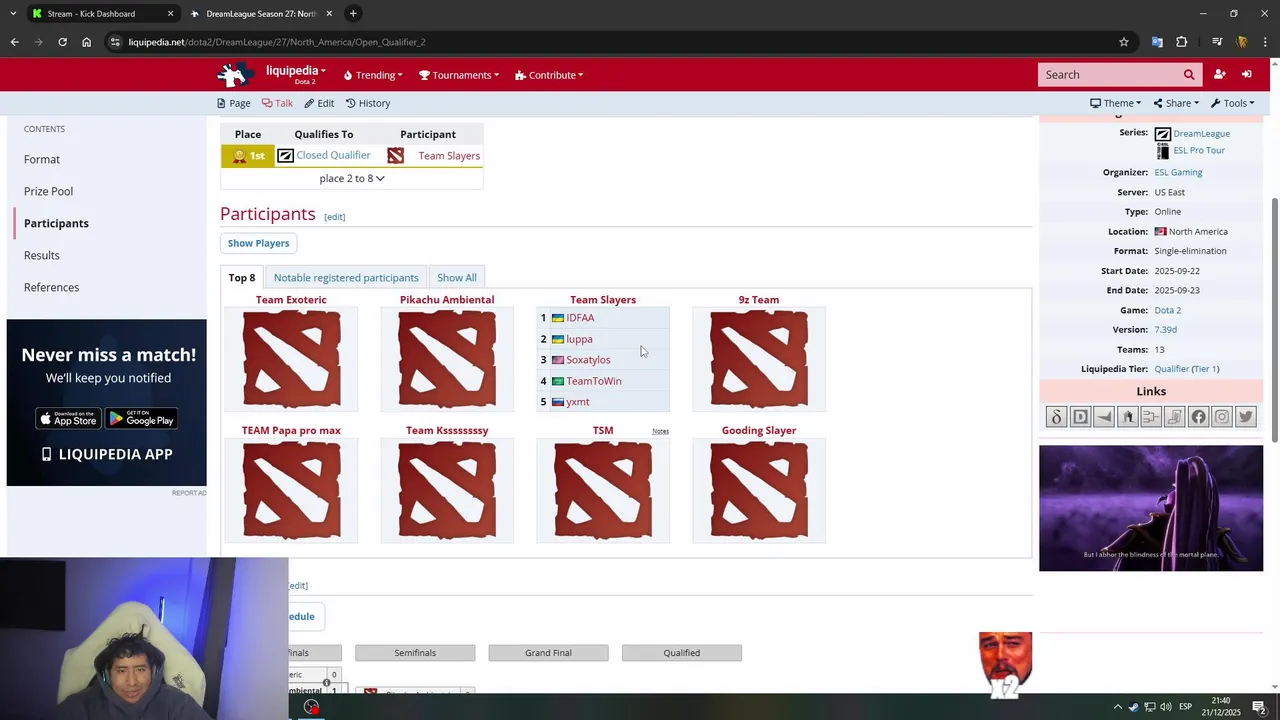
Task: Open the media control icon in Chrome toolbar
Action: pyautogui.click(x=1217, y=42)
